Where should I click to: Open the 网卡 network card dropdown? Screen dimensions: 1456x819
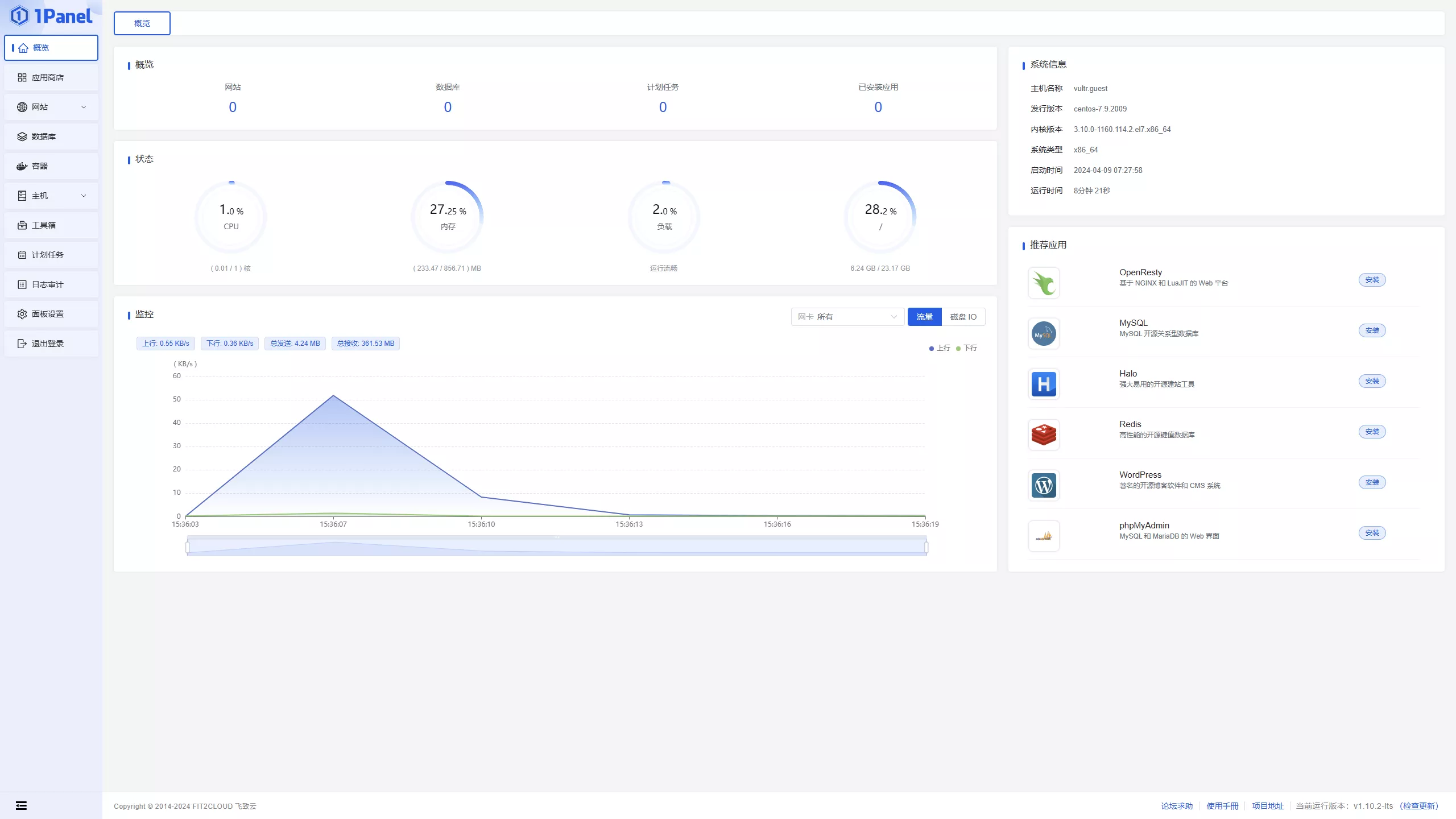pyautogui.click(x=847, y=317)
